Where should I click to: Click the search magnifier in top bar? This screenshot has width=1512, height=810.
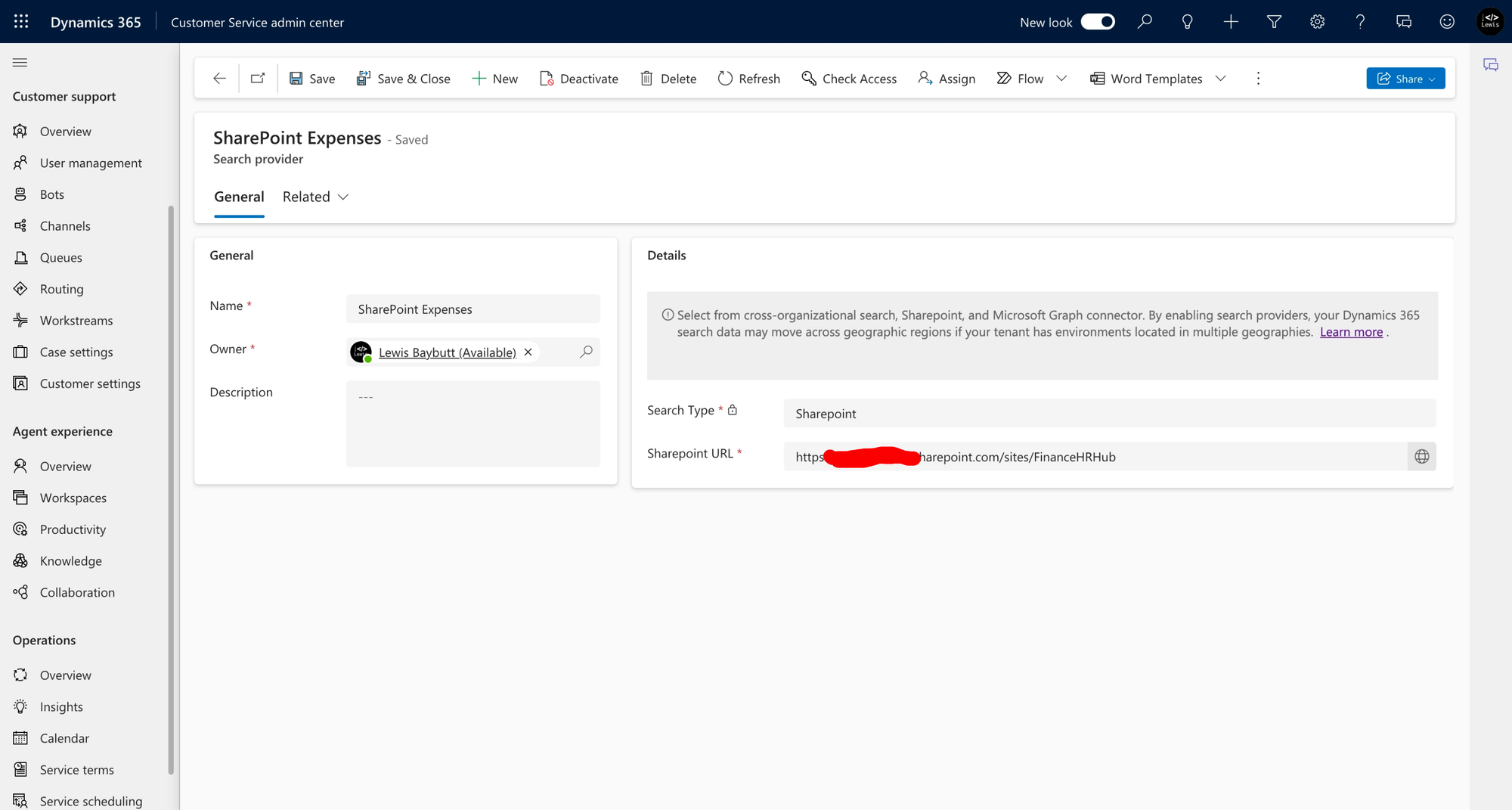tap(1145, 22)
